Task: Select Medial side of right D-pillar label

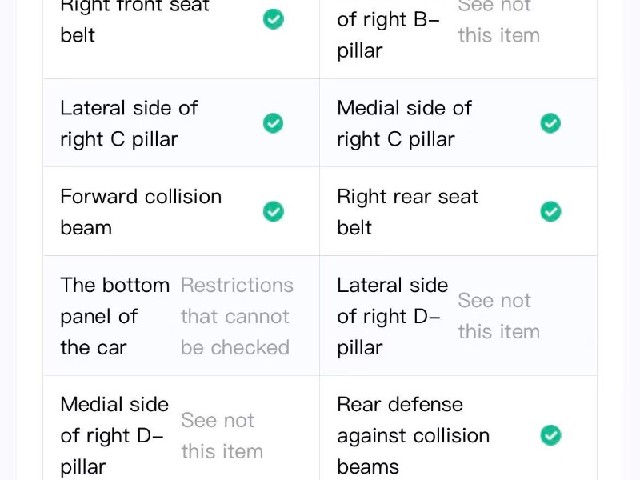Action: click(114, 436)
